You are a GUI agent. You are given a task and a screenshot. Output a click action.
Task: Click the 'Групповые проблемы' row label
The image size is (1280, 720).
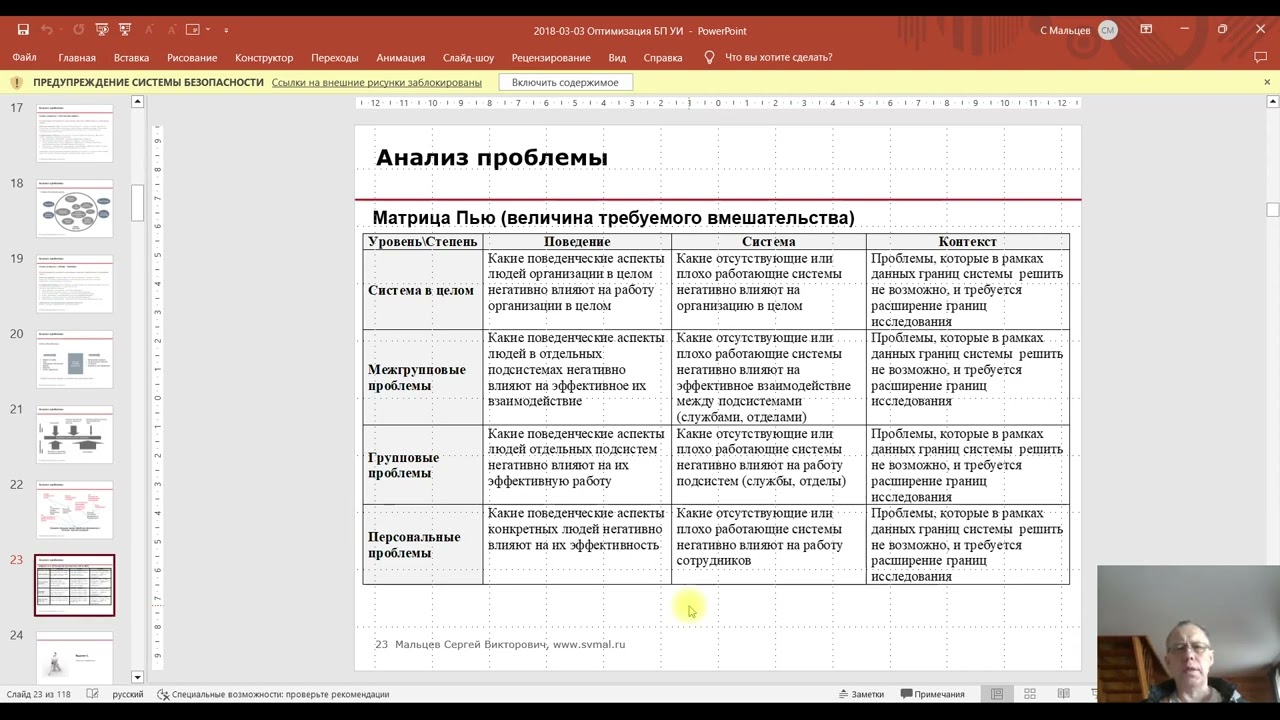pos(403,466)
